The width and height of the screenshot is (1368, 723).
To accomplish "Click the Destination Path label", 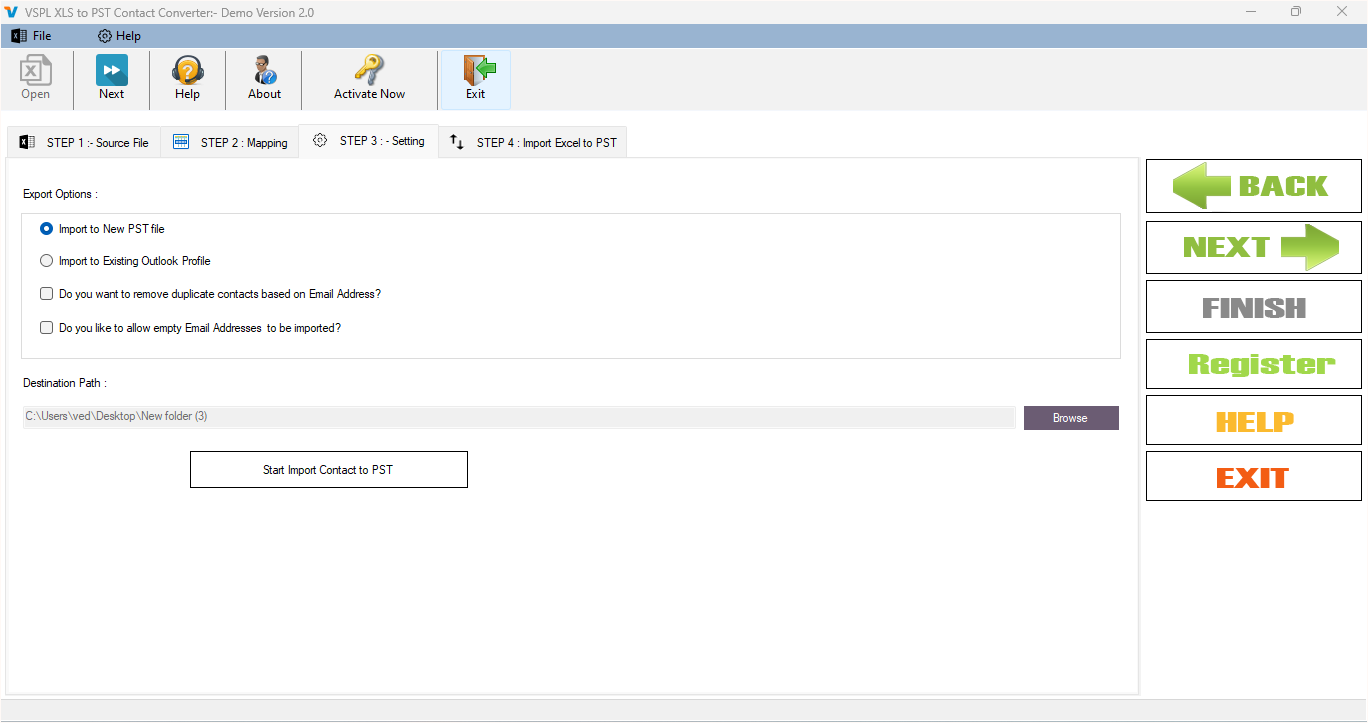I will pyautogui.click(x=65, y=383).
